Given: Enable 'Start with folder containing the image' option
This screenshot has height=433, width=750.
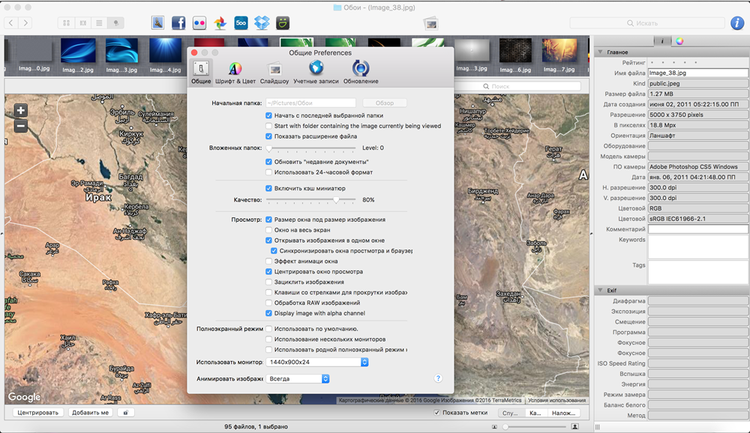Looking at the screenshot, I should [269, 126].
